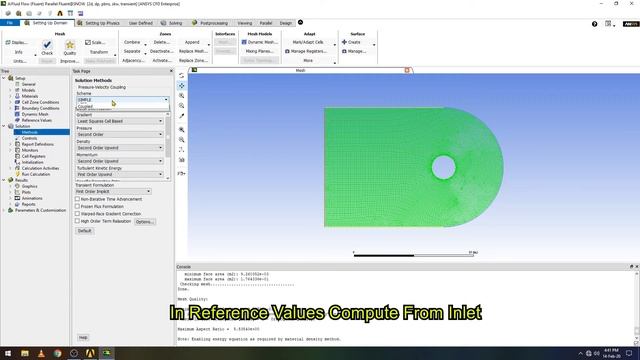Select Boundary Conditions in tree
640x360 pixels.
pos(40,108)
